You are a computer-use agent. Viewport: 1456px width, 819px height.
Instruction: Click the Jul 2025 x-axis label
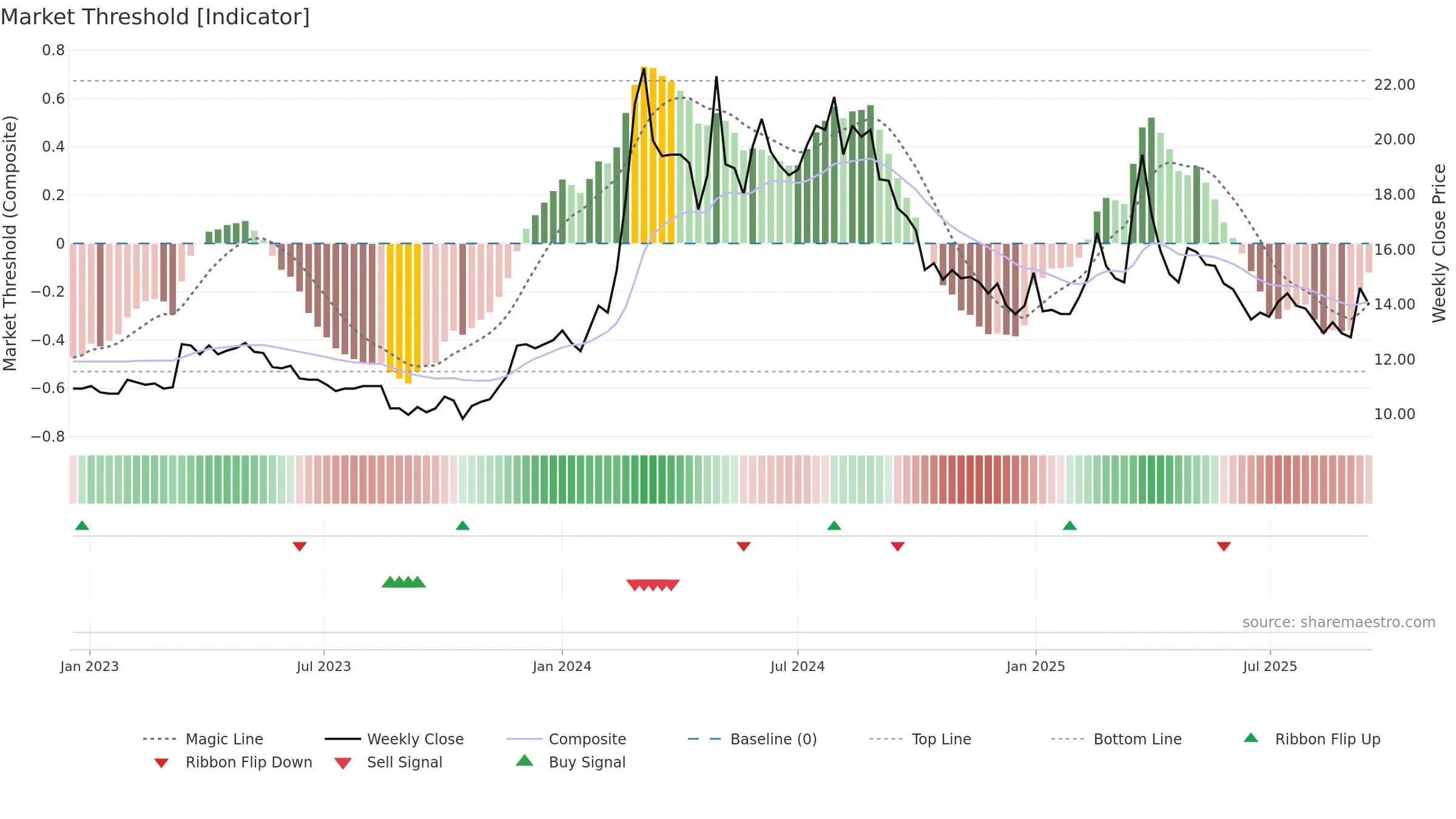click(x=1270, y=666)
